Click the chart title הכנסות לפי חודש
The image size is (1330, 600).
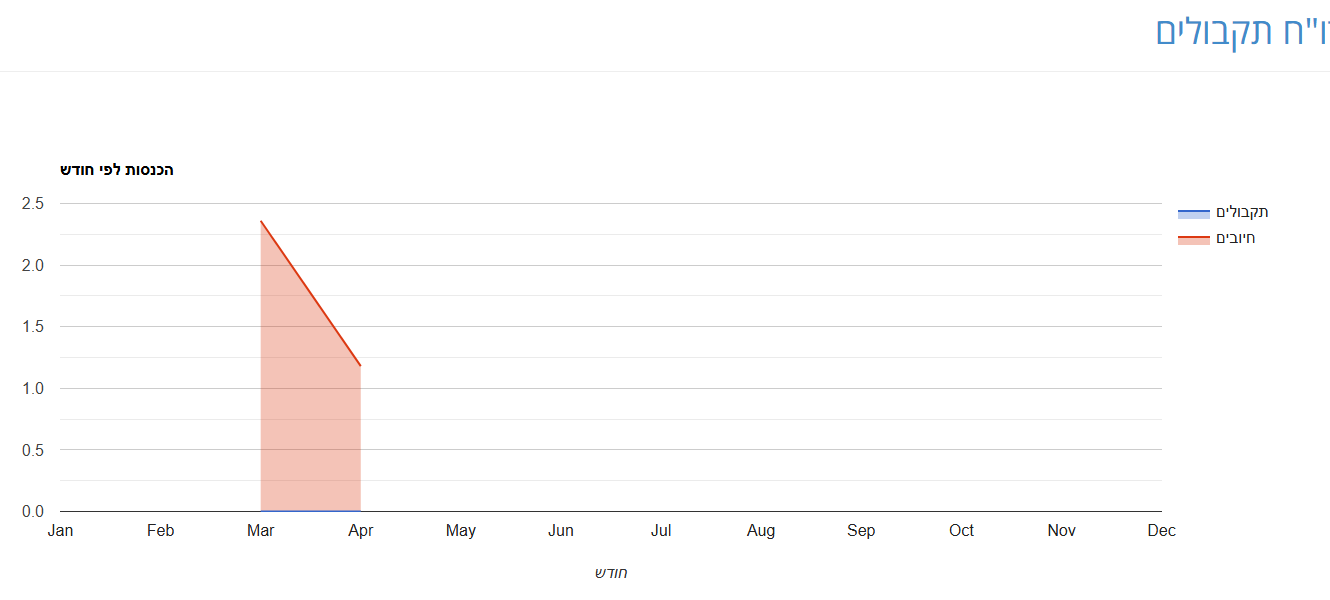click(x=117, y=170)
